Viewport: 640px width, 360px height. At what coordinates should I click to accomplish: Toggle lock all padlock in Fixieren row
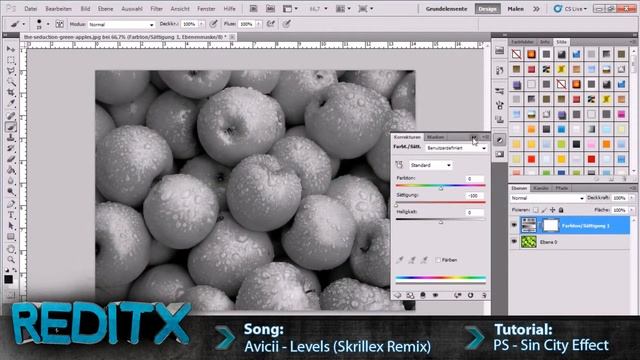pos(561,210)
